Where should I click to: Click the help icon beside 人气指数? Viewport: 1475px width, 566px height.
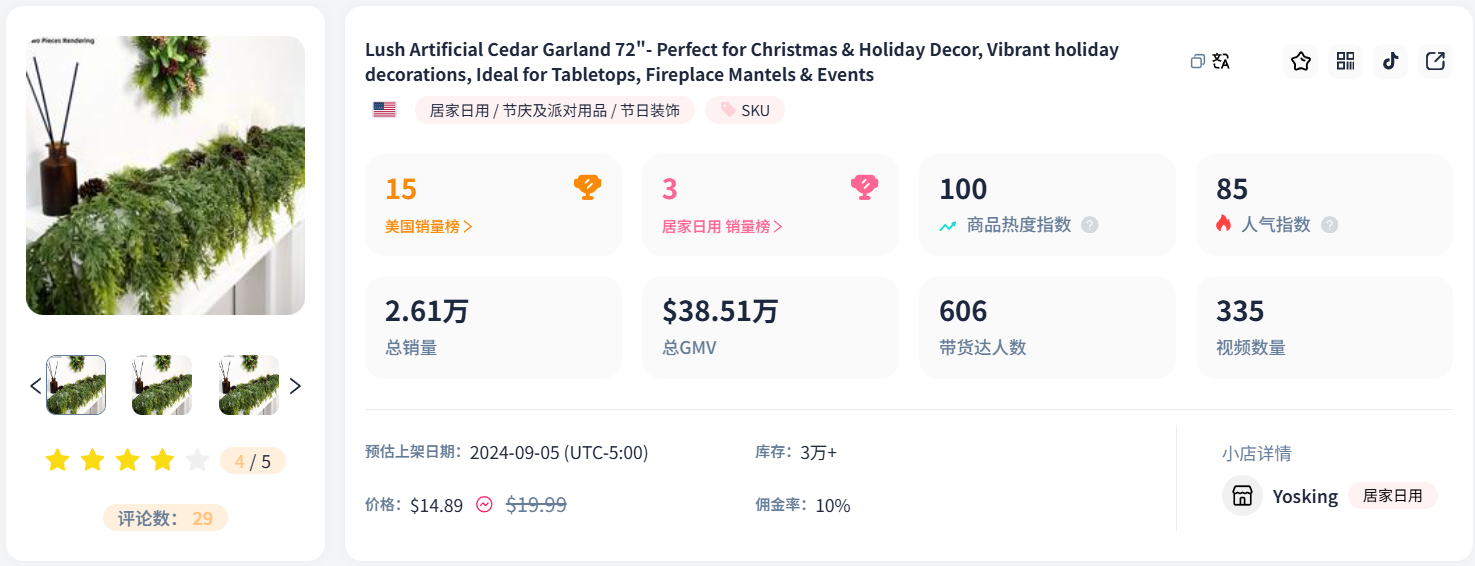tap(1329, 225)
